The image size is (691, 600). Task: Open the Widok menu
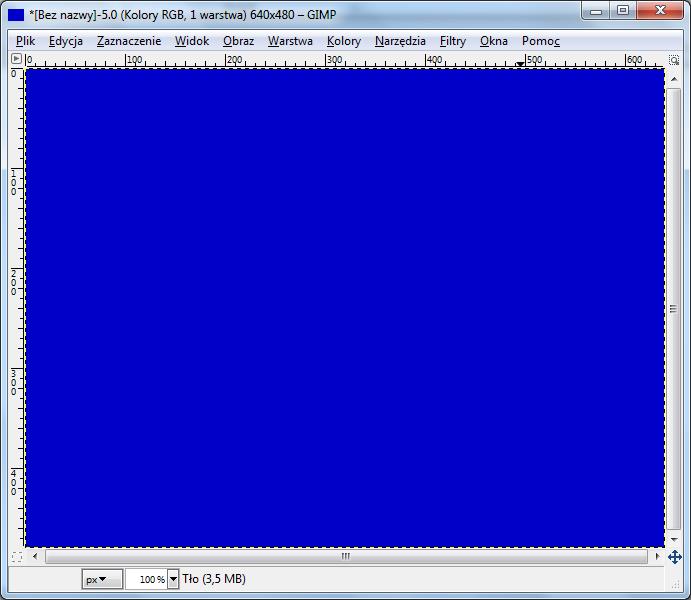pos(192,41)
